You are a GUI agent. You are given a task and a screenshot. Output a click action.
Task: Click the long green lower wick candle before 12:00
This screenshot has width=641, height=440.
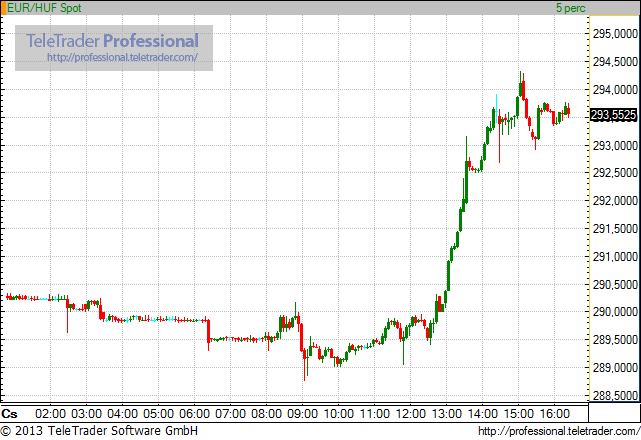pyautogui.click(x=403, y=346)
